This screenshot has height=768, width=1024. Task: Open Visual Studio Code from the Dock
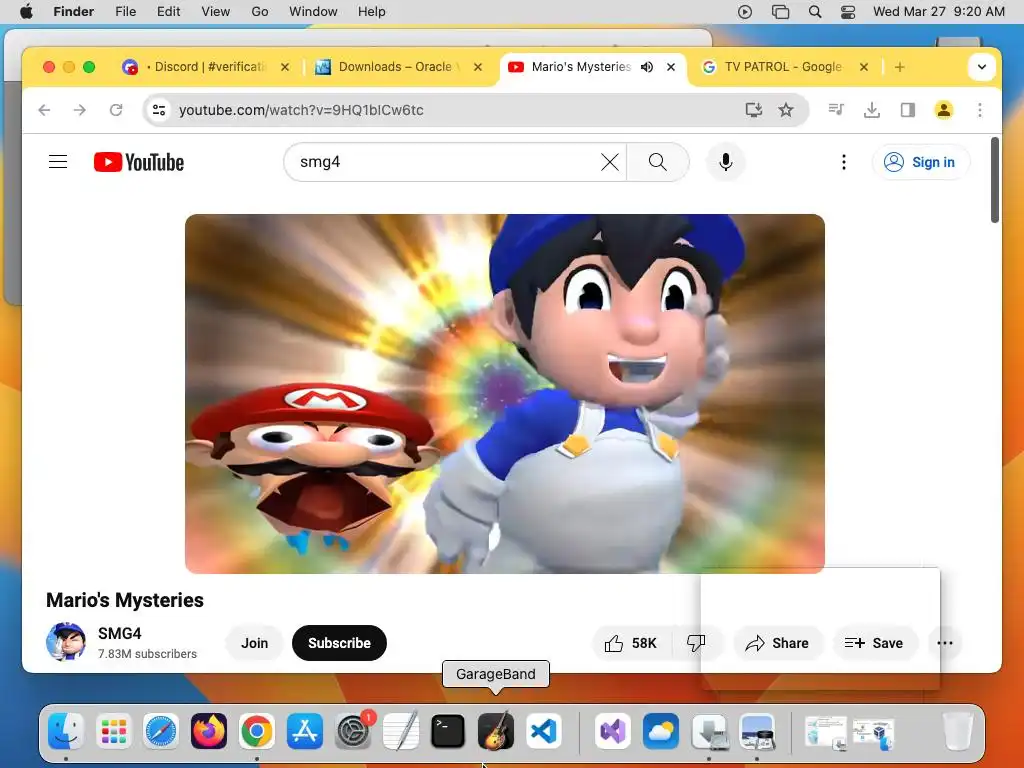[543, 731]
